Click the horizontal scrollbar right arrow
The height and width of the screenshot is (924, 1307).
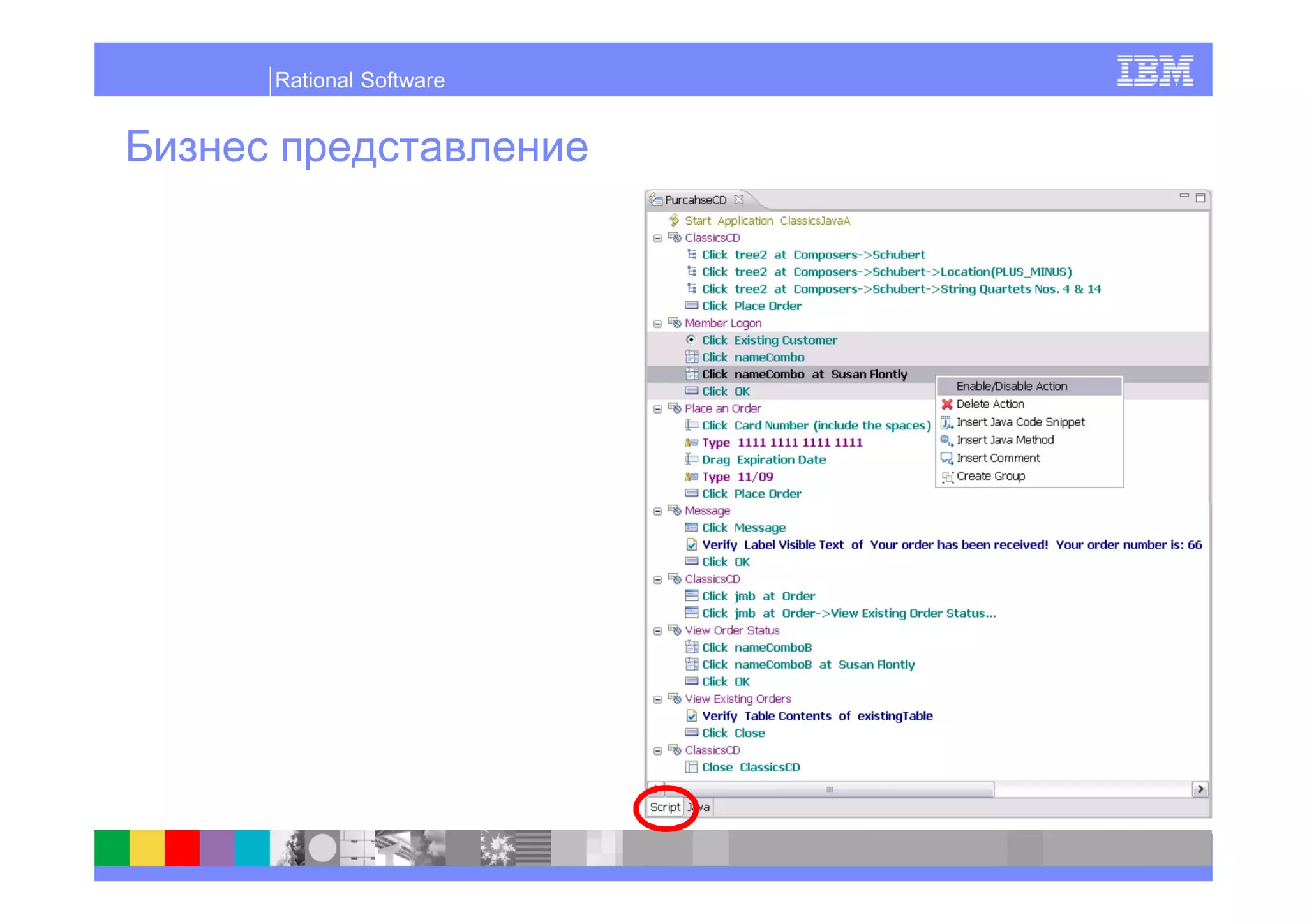1200,789
